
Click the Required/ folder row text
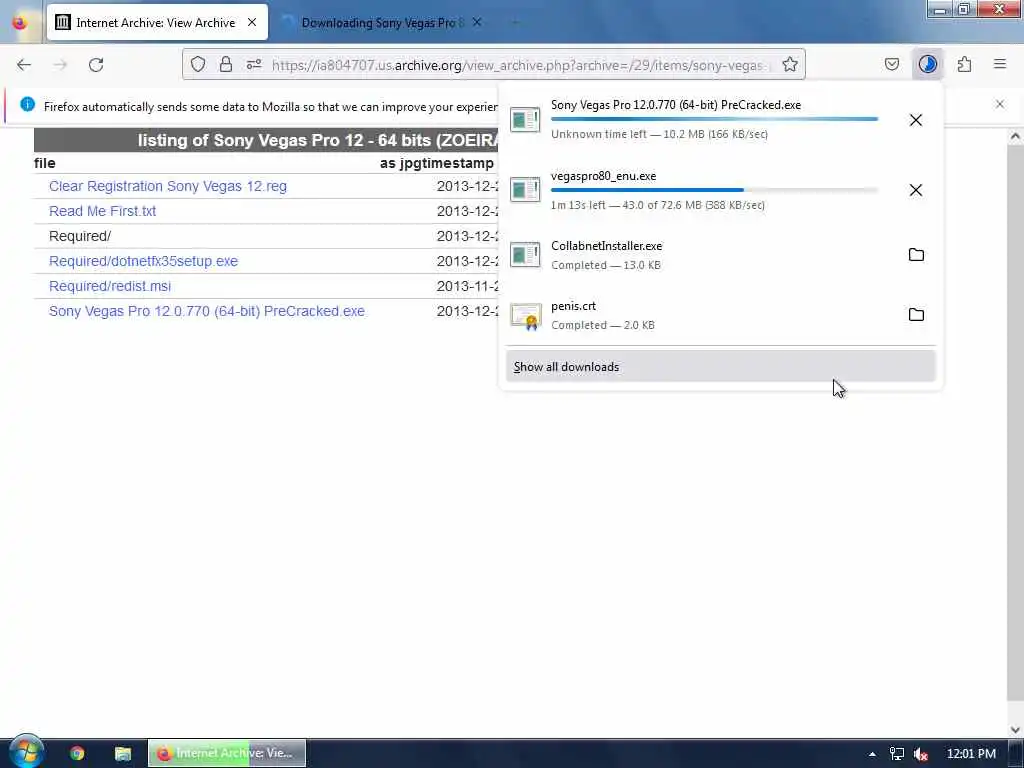(x=80, y=236)
